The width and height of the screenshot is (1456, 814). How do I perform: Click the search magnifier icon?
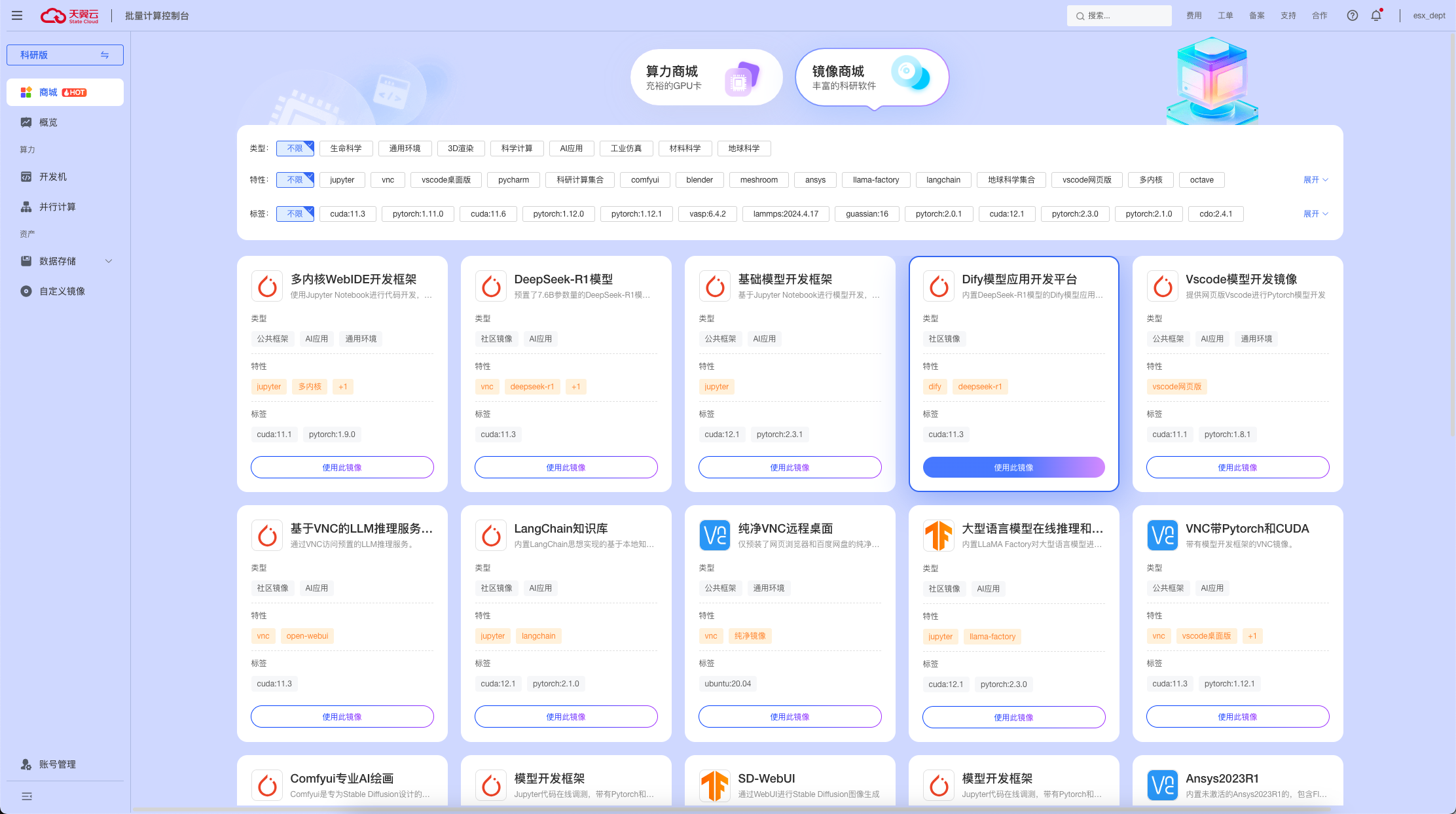point(1080,16)
